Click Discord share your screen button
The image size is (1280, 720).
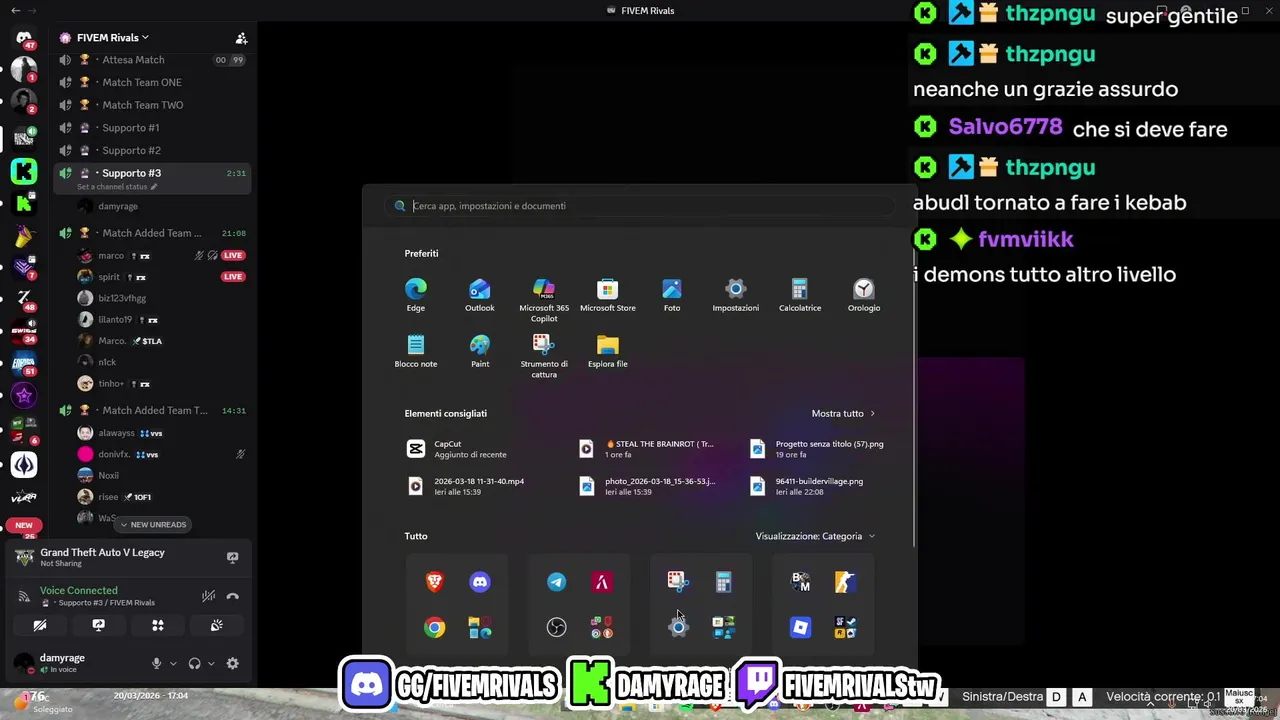pos(98,625)
